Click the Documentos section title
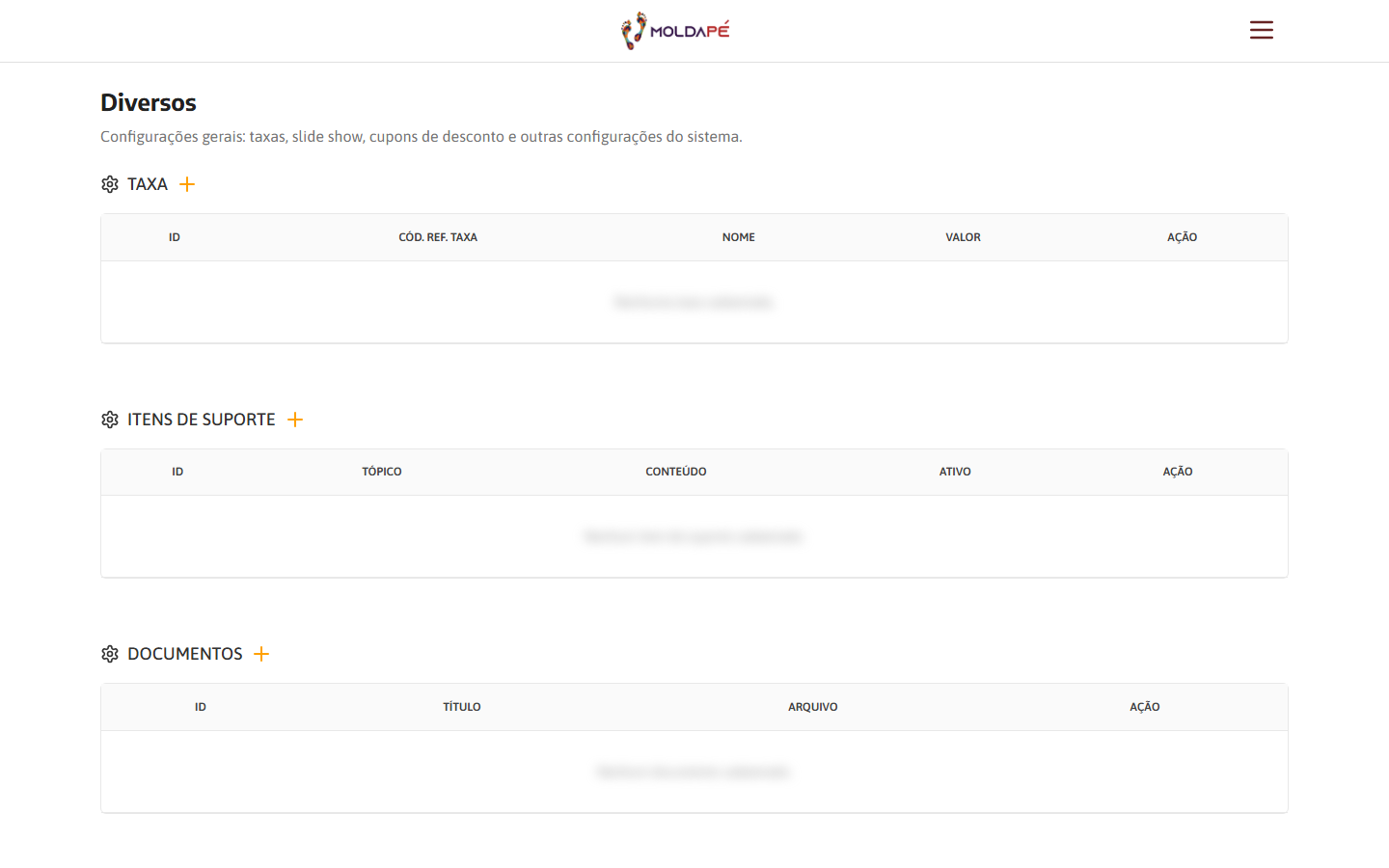 (185, 654)
